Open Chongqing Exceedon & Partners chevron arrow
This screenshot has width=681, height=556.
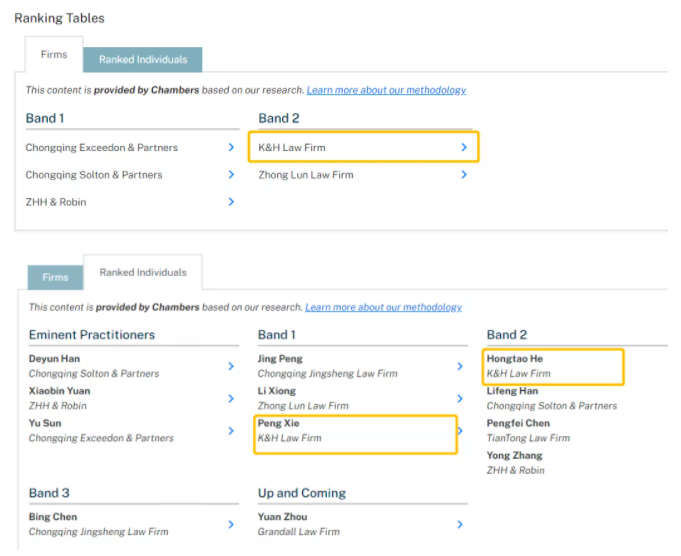click(231, 147)
